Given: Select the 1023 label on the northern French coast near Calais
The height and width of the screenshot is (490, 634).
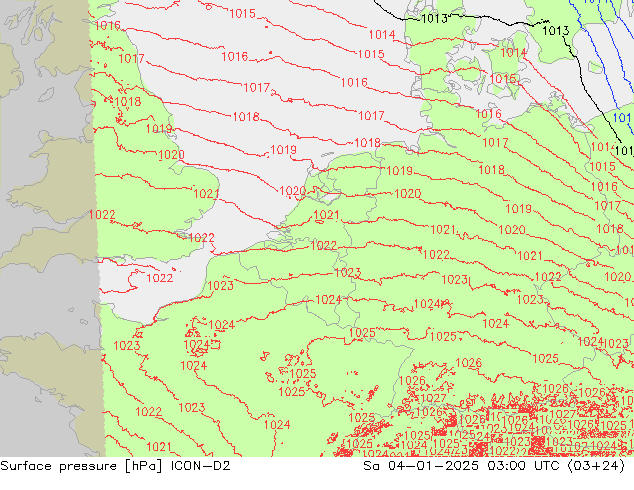Looking at the screenshot, I should click(220, 285).
